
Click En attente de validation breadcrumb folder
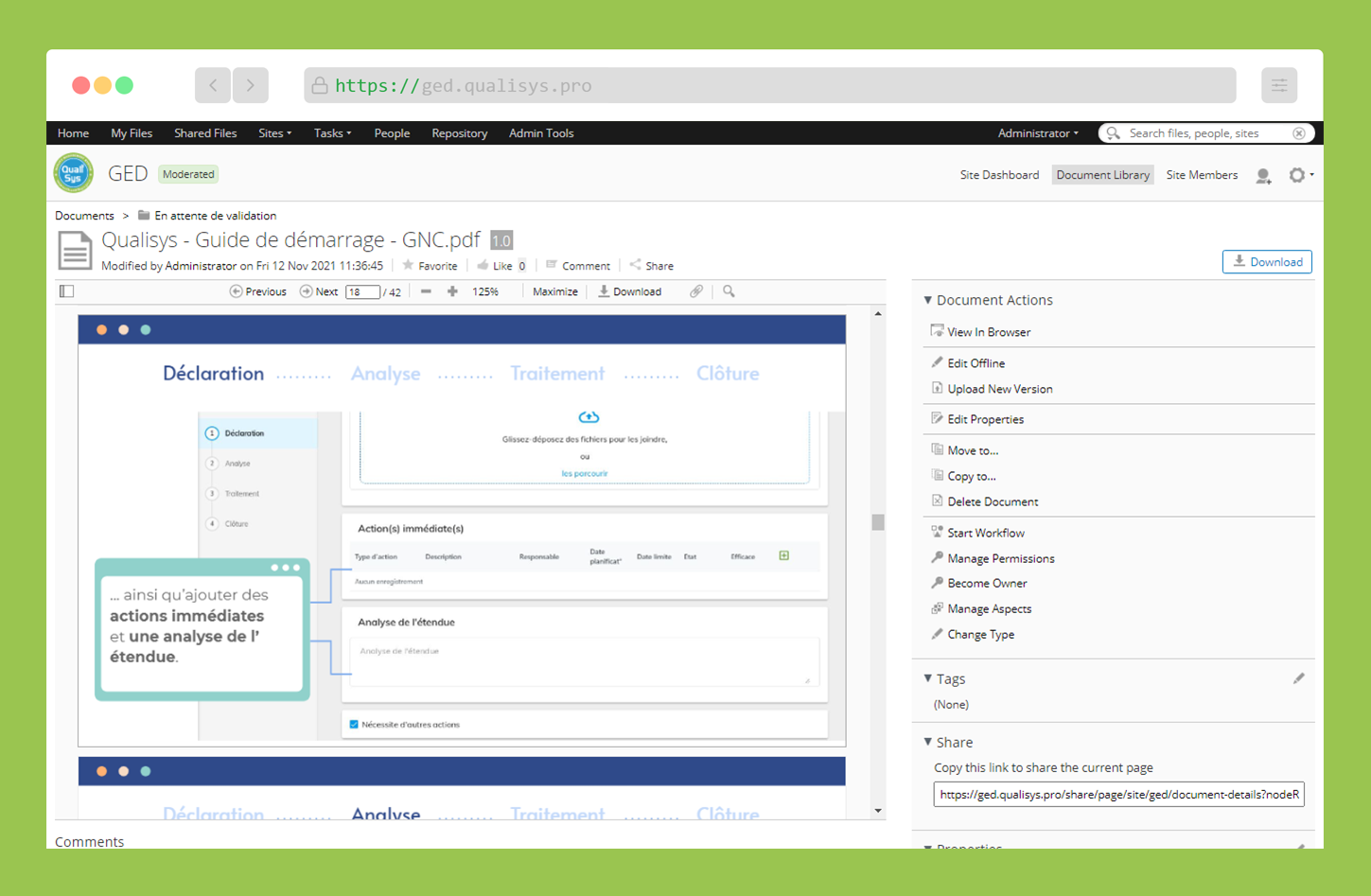coord(215,216)
